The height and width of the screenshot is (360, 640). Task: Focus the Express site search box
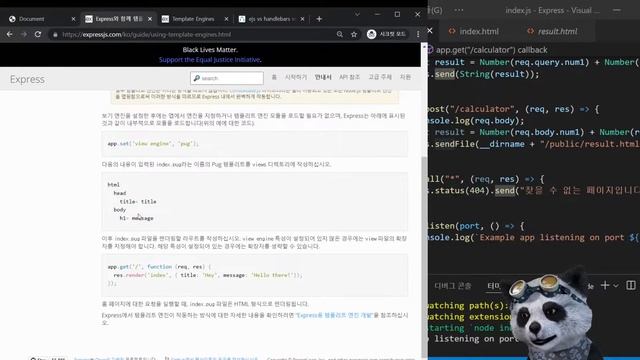pos(227,78)
